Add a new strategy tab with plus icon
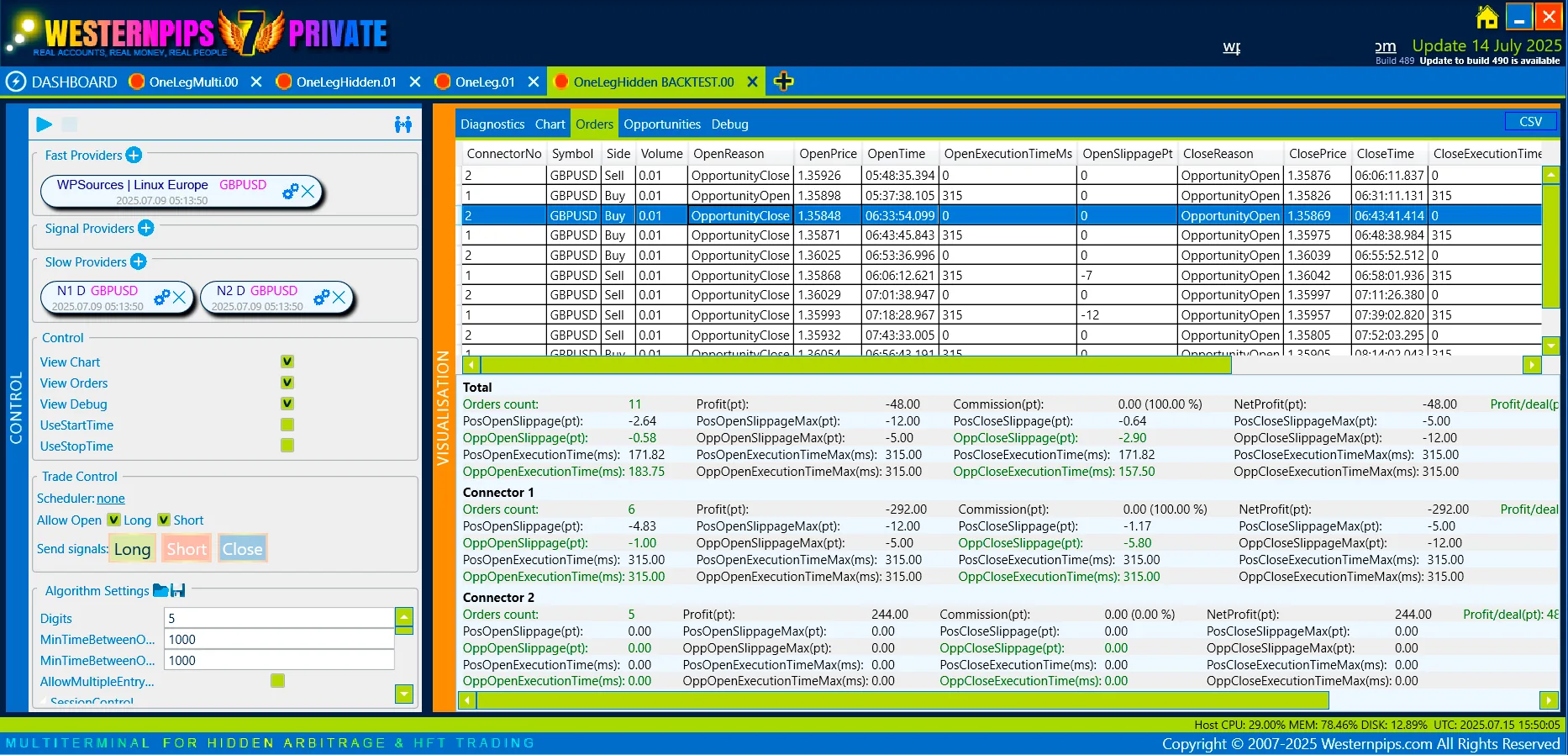 783,82
